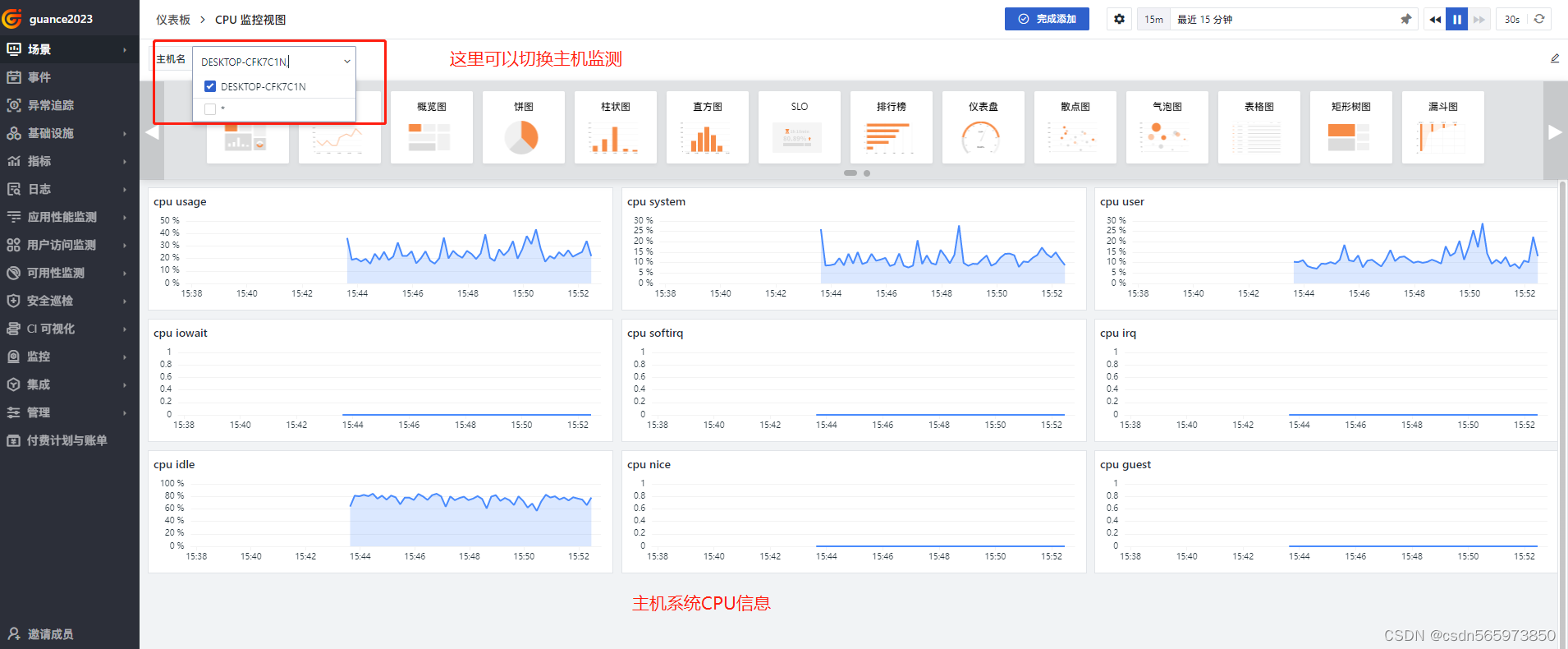
Task: Click second carousel page dot
Action: (867, 173)
